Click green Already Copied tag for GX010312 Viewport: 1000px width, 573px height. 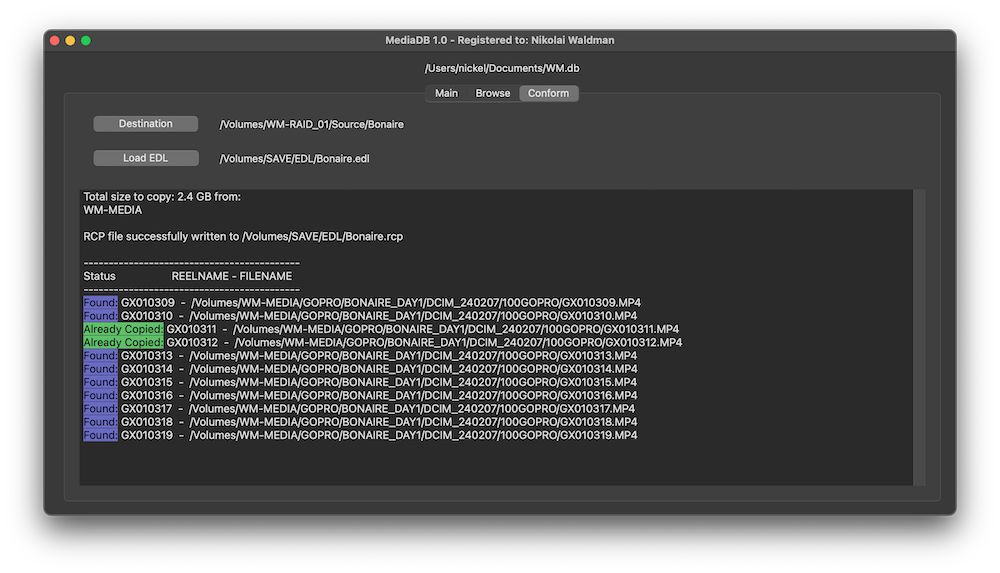[x=123, y=342]
